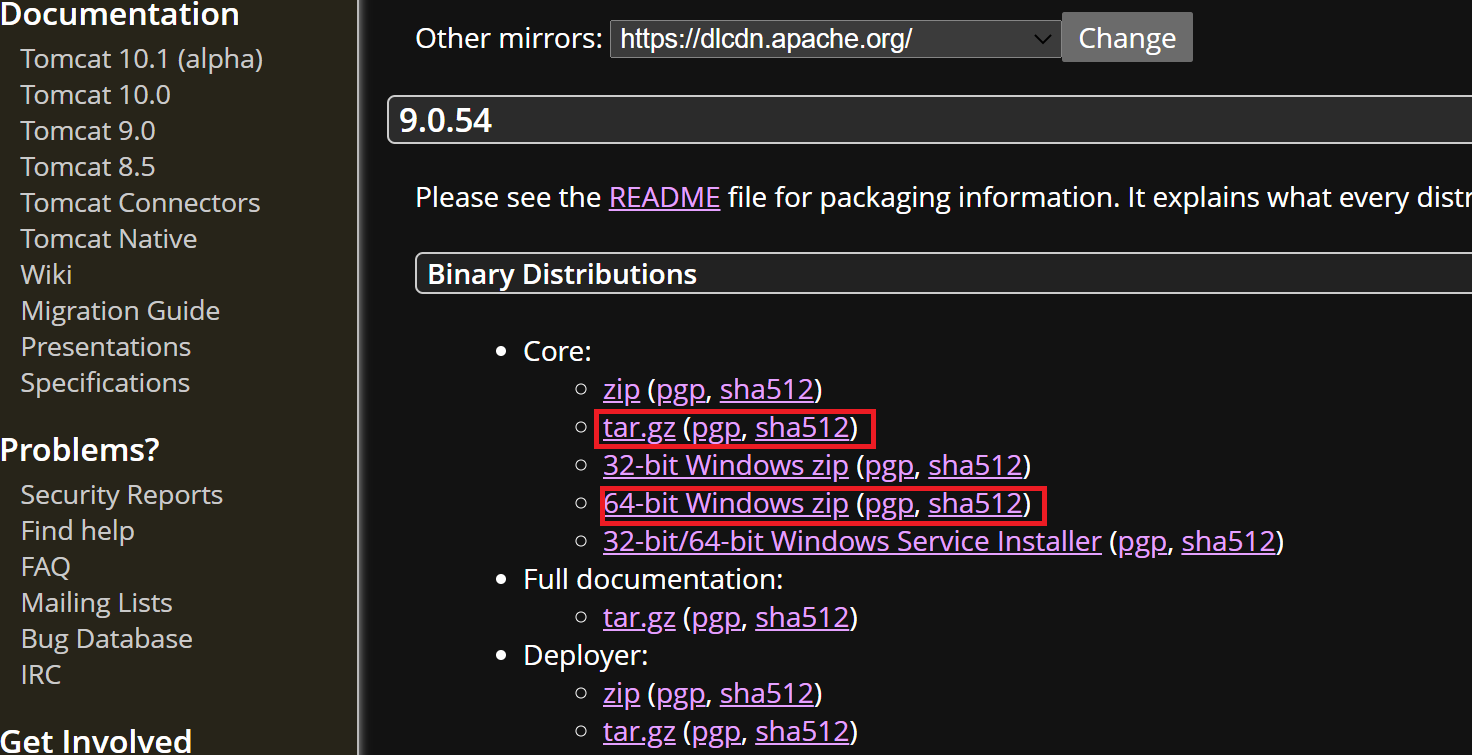Download the Deployer zip file

(621, 694)
